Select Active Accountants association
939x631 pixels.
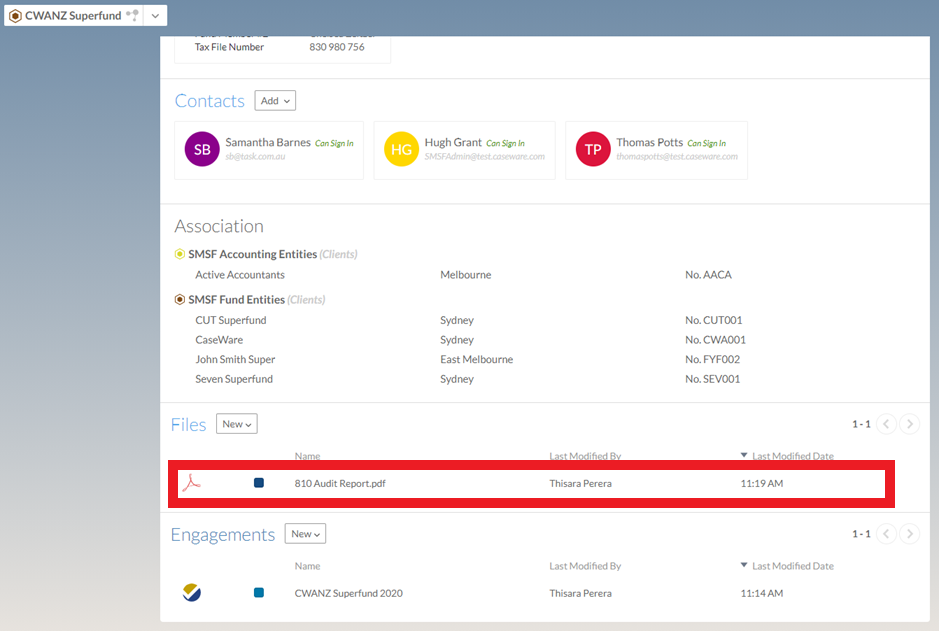pos(240,275)
